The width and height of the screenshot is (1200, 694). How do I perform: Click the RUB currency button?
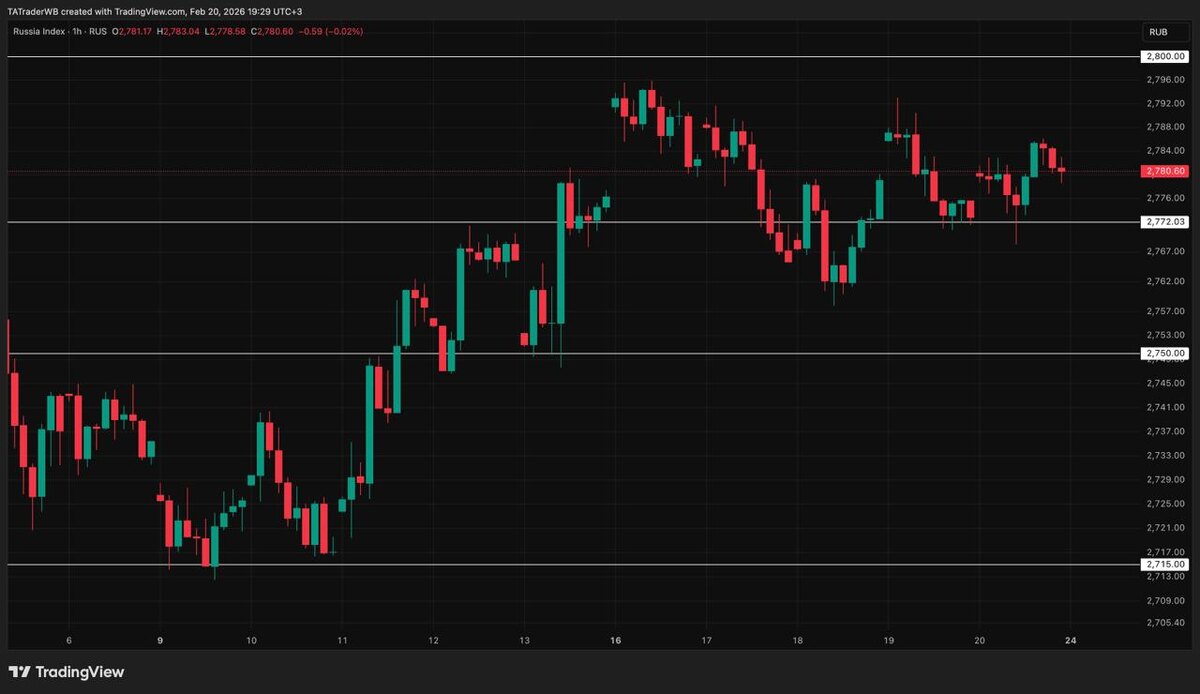coord(1164,32)
